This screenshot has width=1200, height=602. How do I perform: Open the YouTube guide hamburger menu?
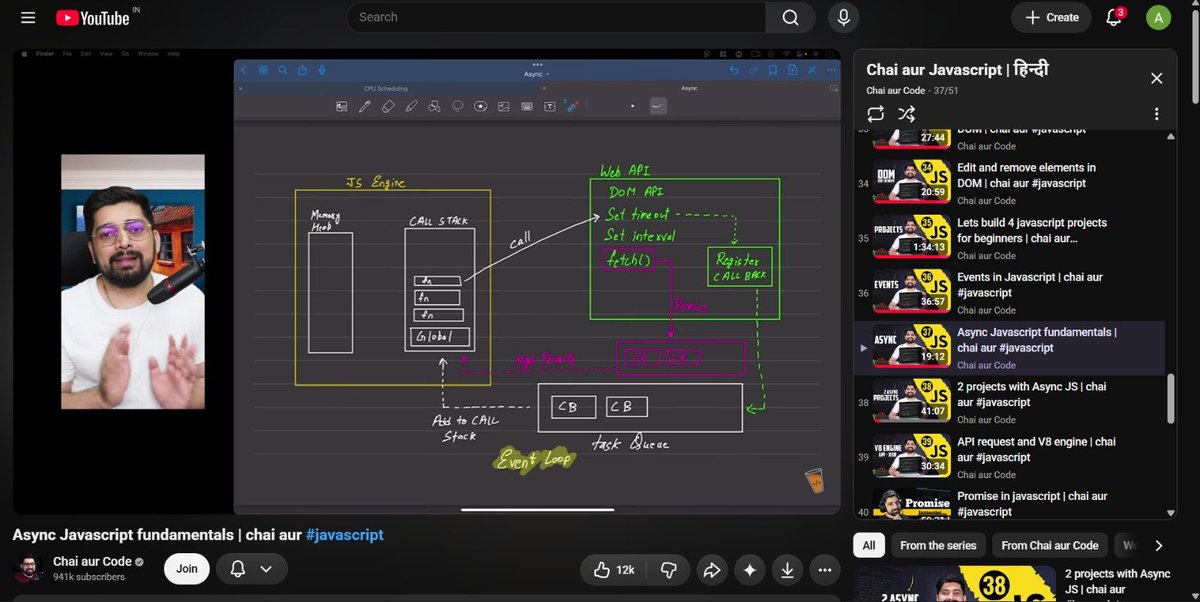click(28, 18)
